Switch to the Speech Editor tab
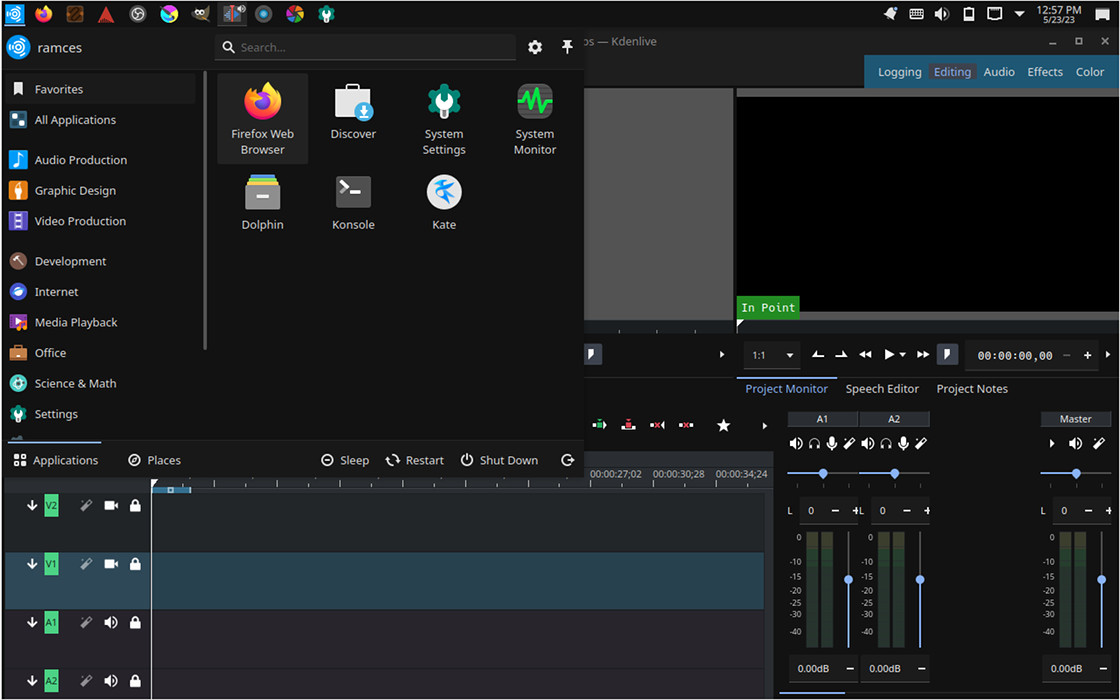Viewport: 1120px width, 700px height. pos(882,389)
